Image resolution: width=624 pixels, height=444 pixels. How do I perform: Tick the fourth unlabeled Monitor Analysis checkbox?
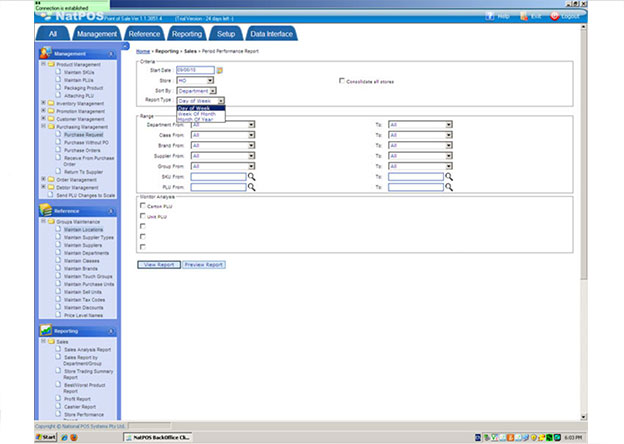tap(143, 237)
